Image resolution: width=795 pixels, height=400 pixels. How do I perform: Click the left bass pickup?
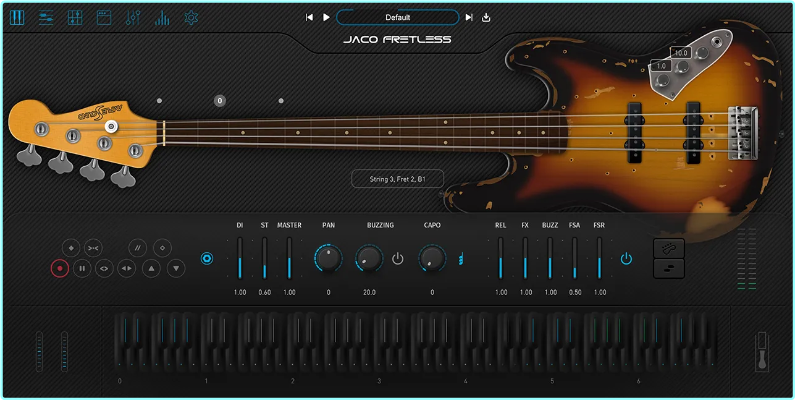(x=634, y=133)
